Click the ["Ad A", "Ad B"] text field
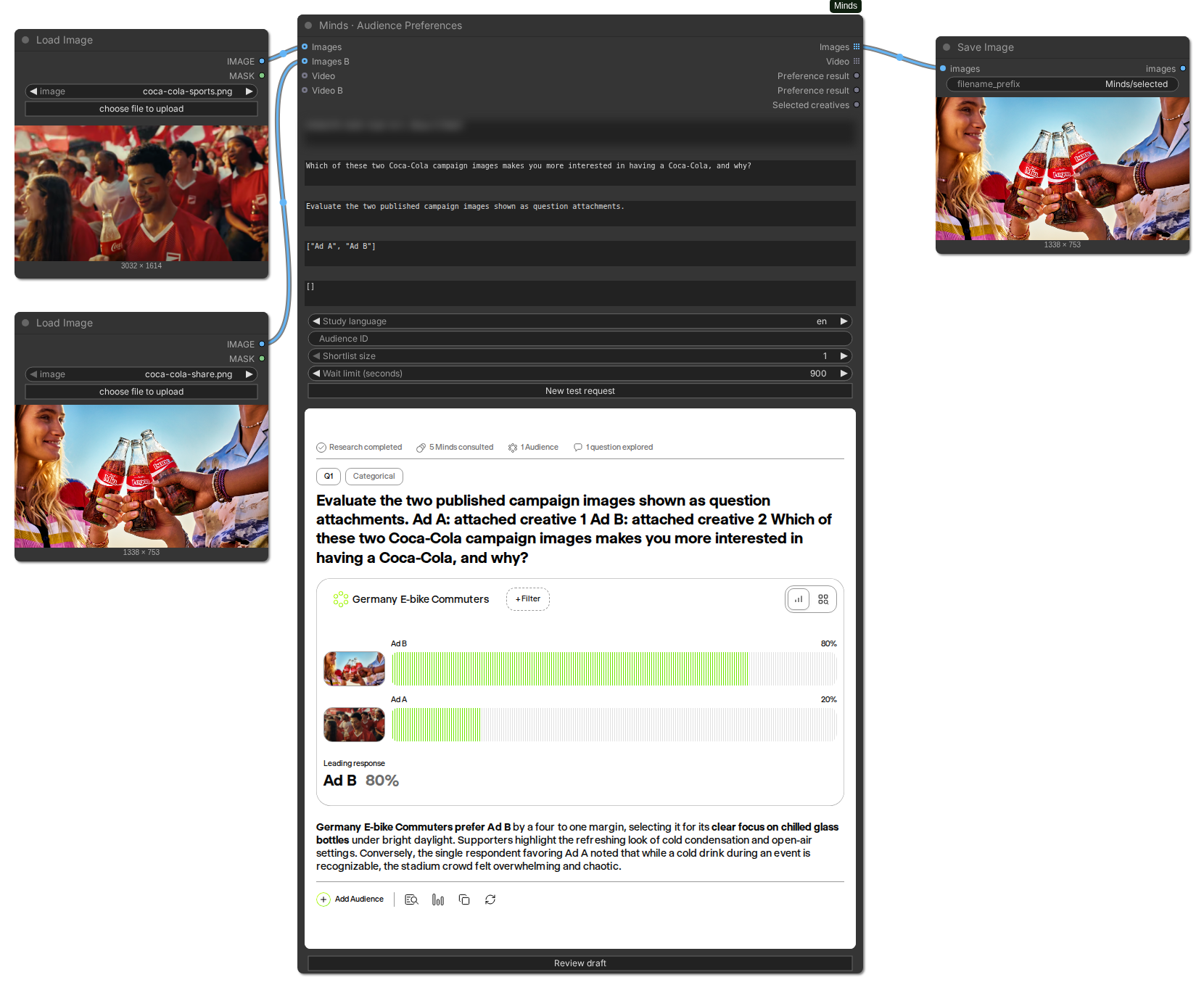This screenshot has height=988, width=1204. point(580,253)
